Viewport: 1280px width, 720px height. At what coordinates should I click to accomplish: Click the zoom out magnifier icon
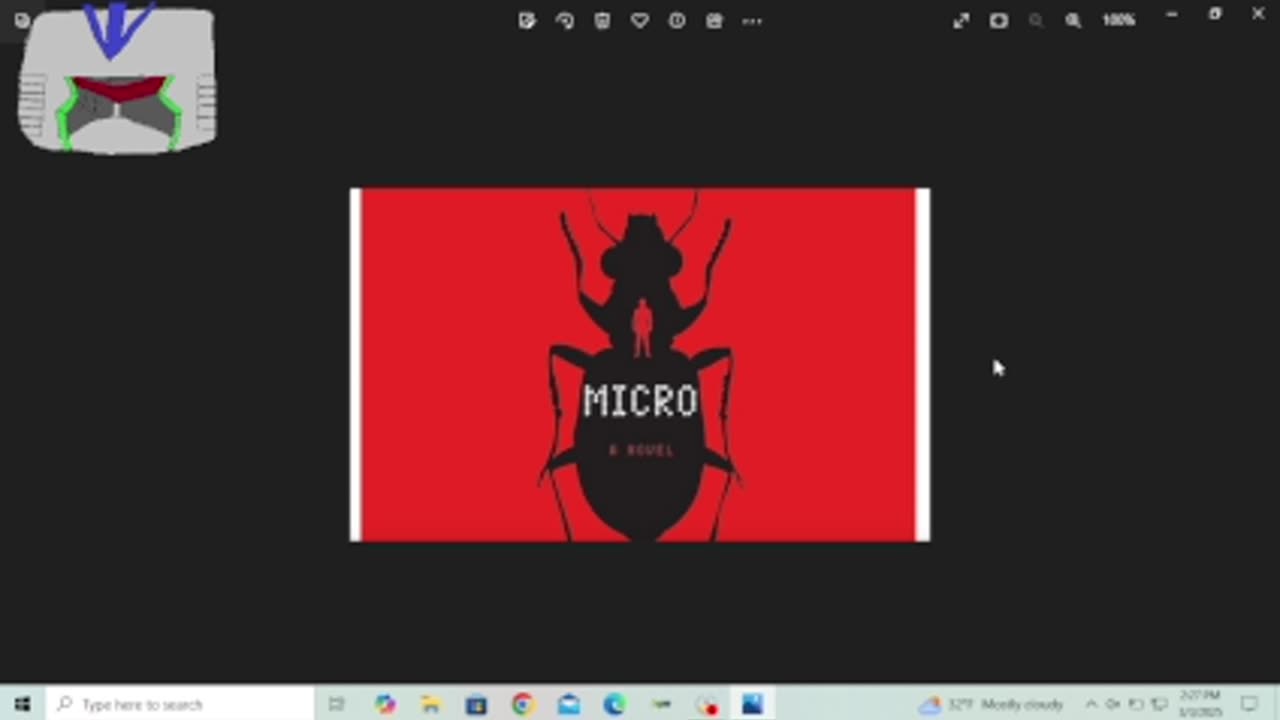tap(1036, 20)
